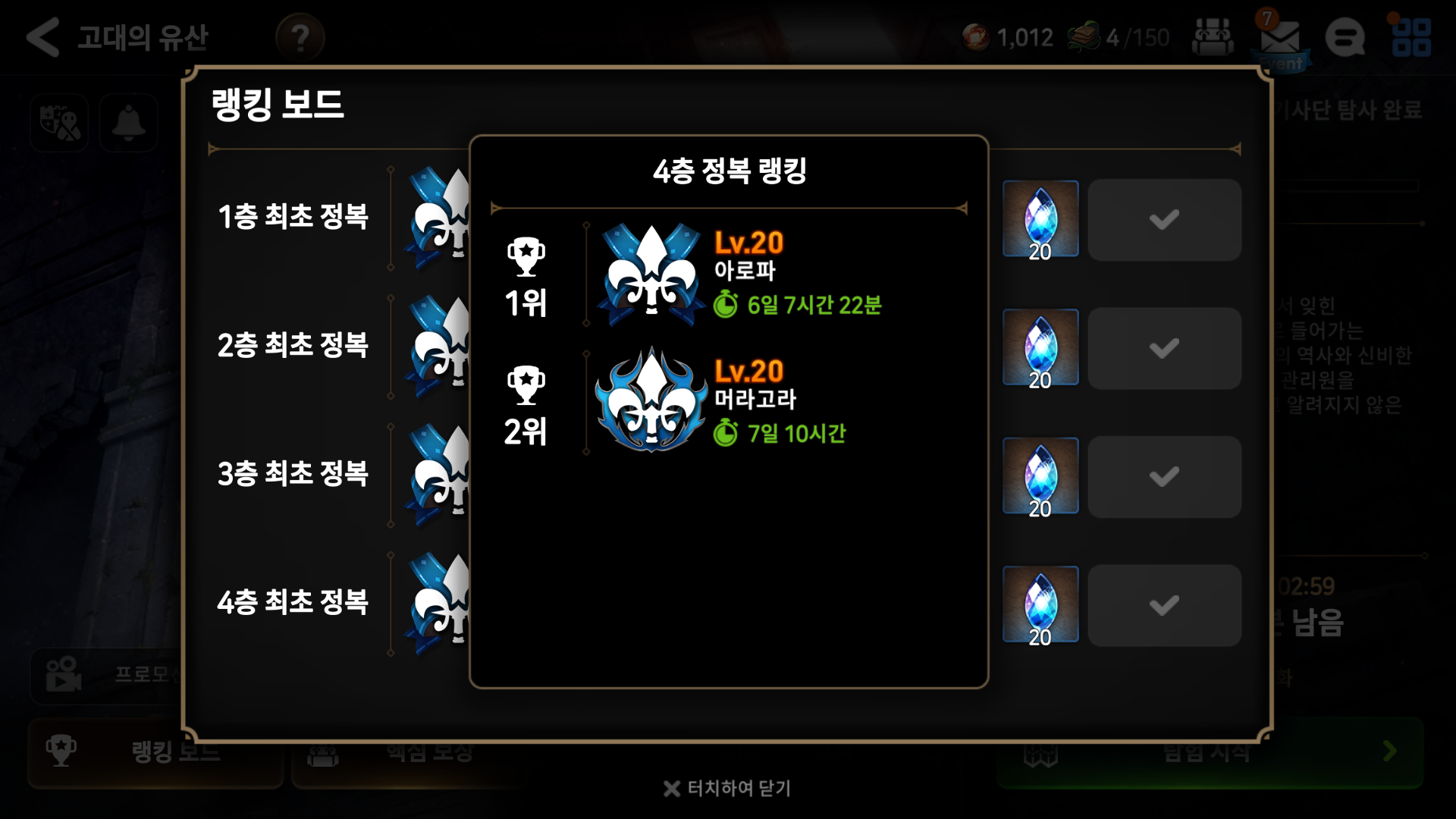This screenshot has width=1456, height=819.
Task: Tap the guild castle icon in top bar
Action: (x=1213, y=37)
